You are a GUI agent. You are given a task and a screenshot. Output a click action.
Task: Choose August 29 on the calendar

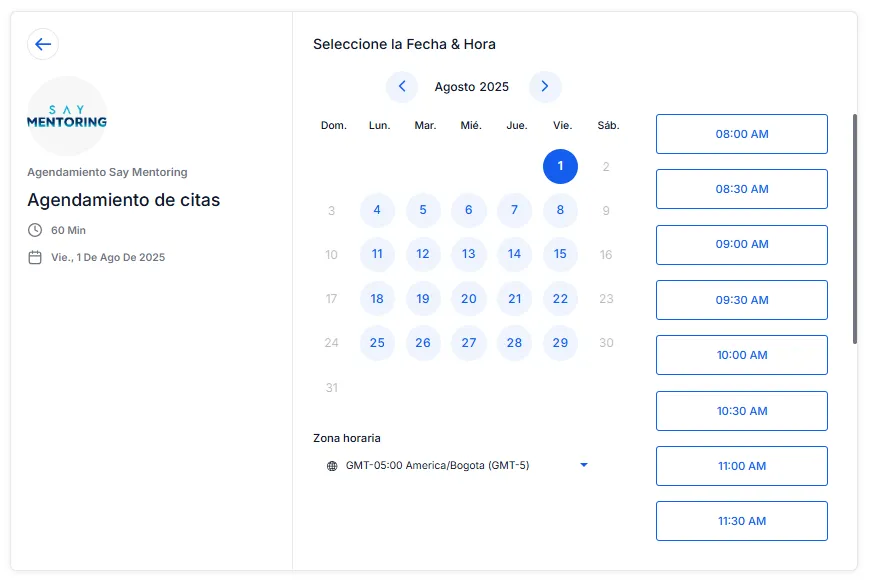tap(560, 343)
